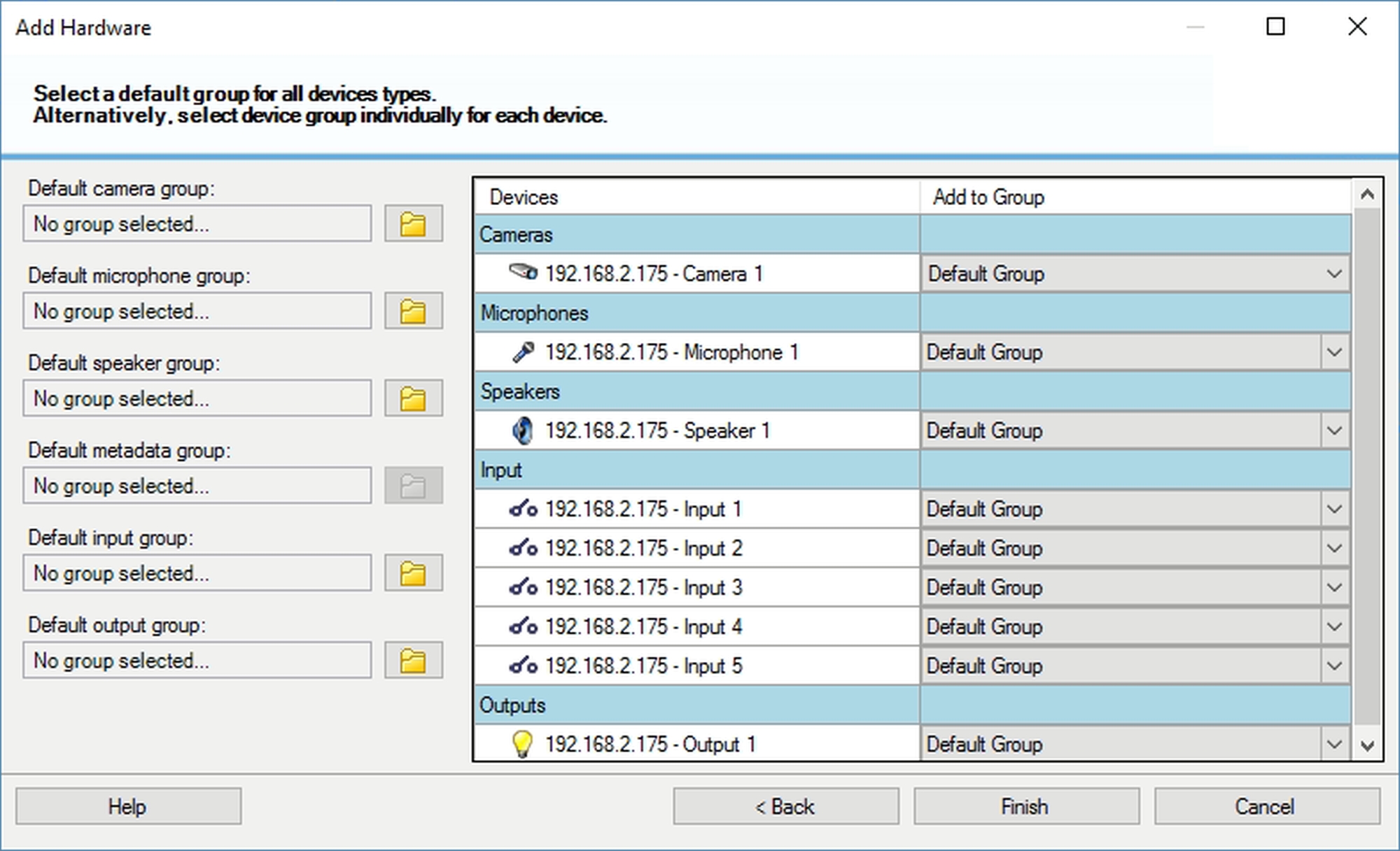This screenshot has width=1400, height=851.
Task: Expand the group dropdown for Microphone 1
Action: [x=1334, y=352]
